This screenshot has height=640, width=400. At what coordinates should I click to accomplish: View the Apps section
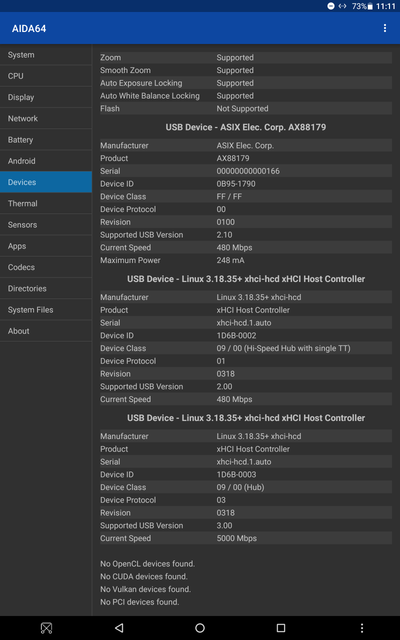(x=46, y=246)
